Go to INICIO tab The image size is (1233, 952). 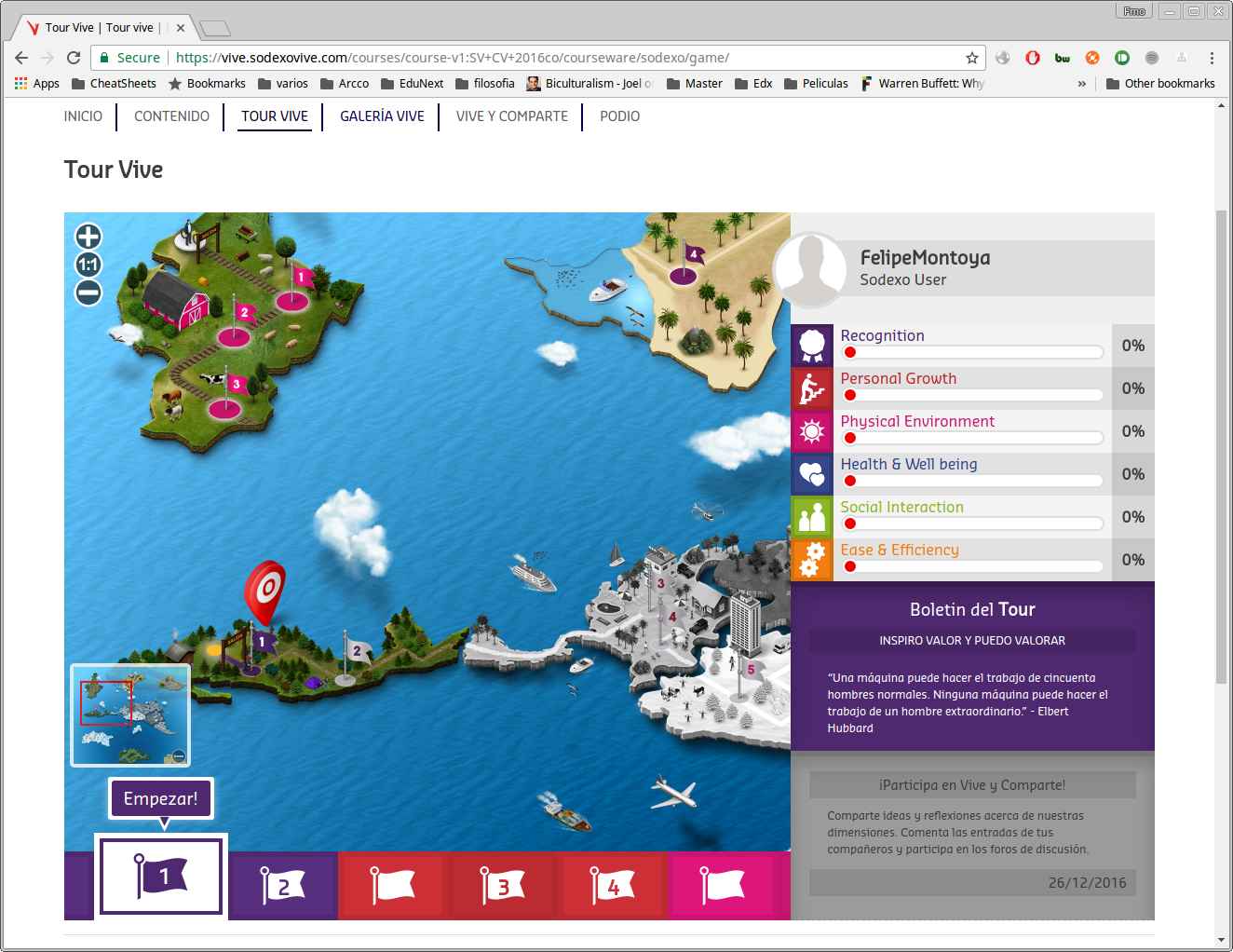click(x=83, y=116)
